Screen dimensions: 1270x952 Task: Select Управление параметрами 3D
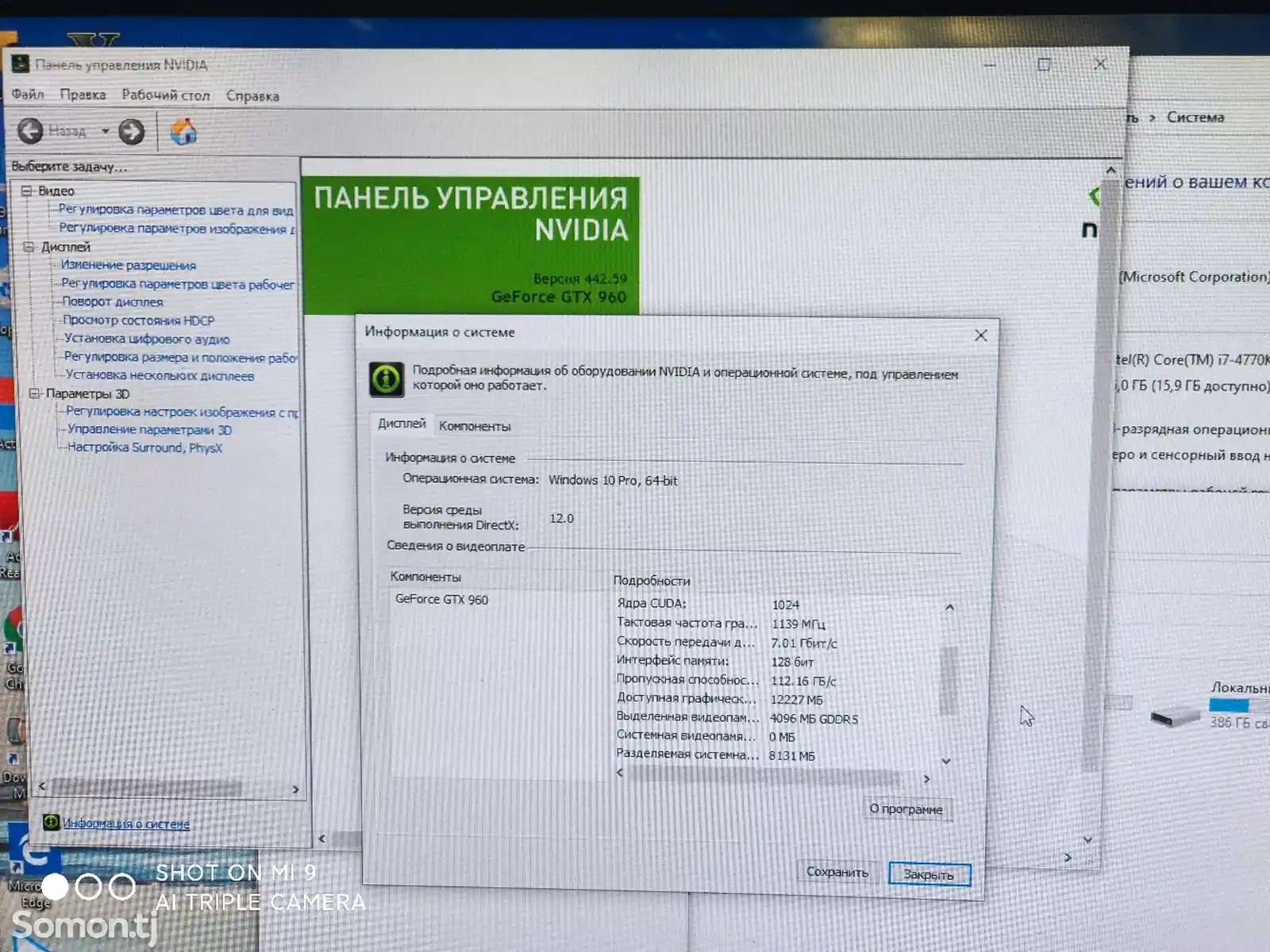click(x=149, y=429)
